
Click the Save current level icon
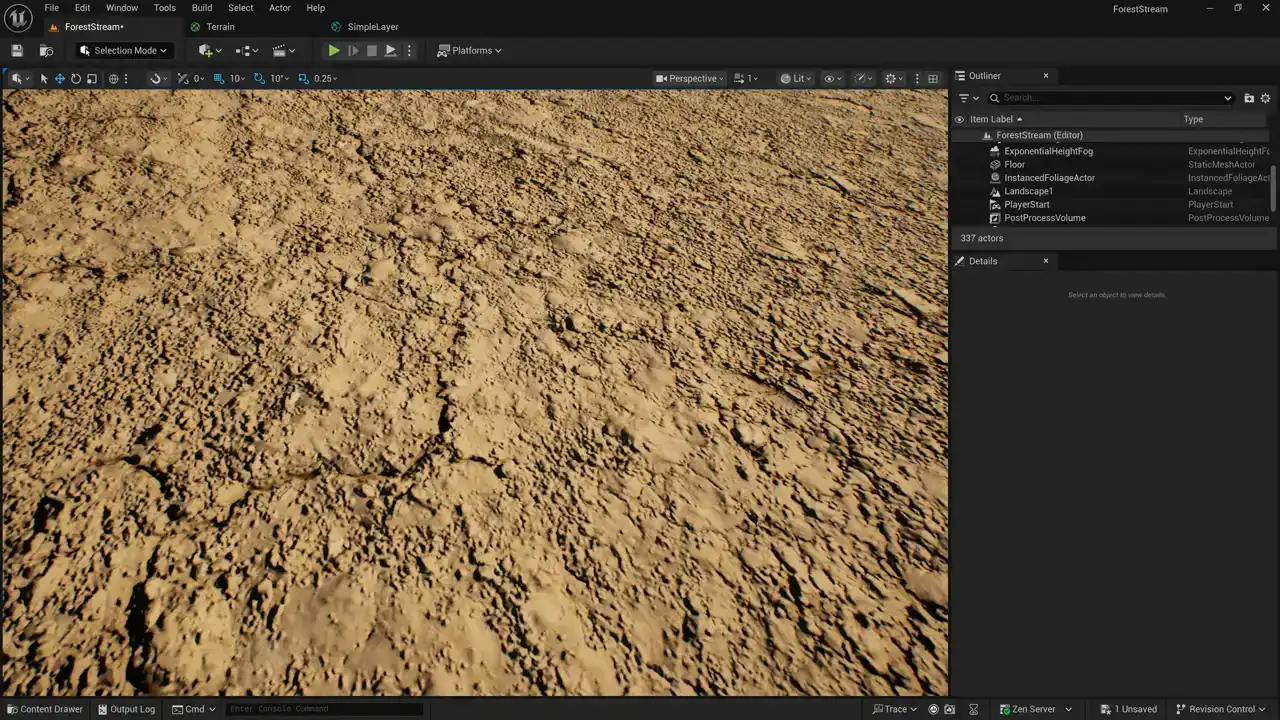pos(17,51)
